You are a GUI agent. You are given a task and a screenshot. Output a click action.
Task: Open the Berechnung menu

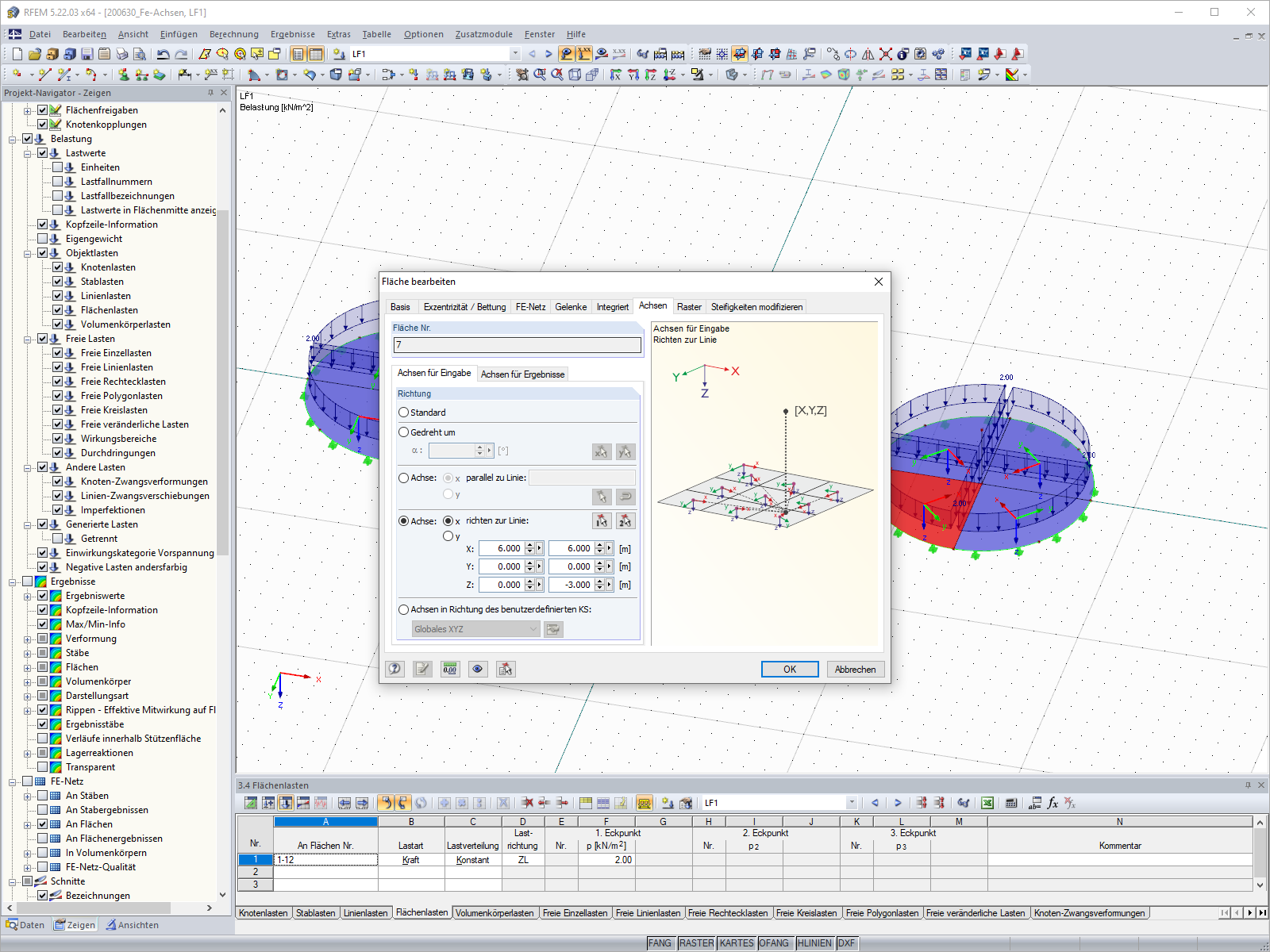[x=233, y=34]
